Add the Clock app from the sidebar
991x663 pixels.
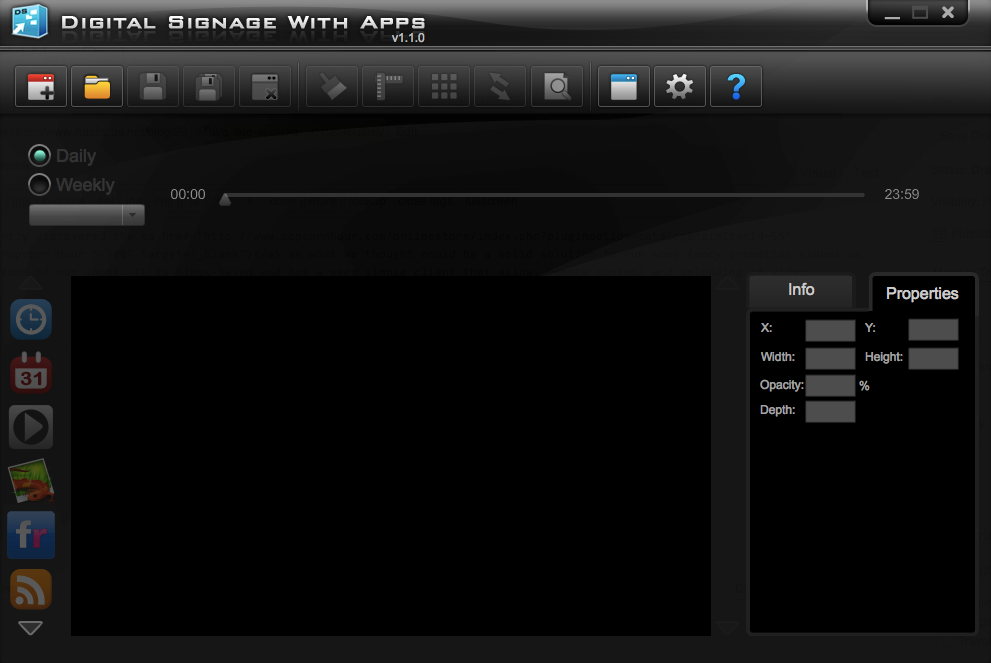31,319
